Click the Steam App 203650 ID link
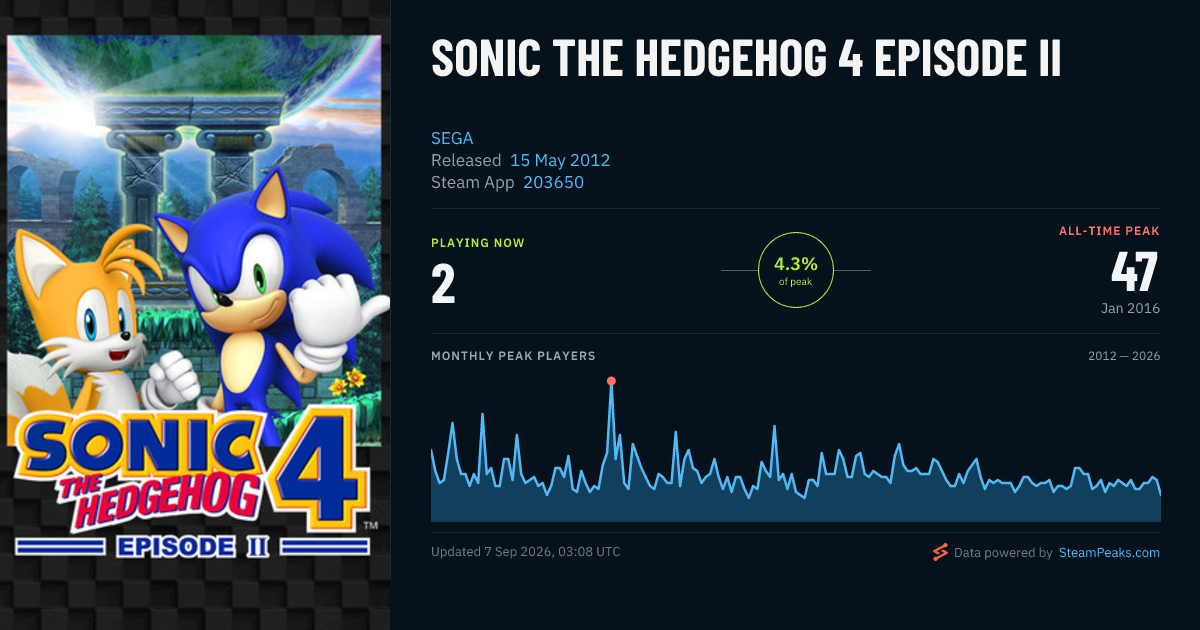The image size is (1200, 630). click(x=553, y=182)
